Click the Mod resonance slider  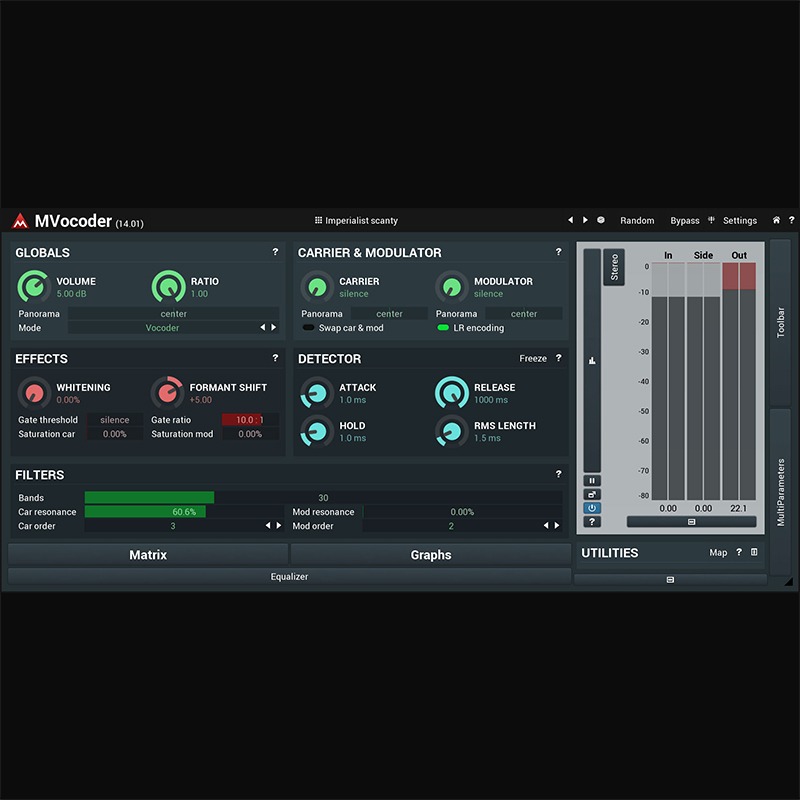(462, 511)
